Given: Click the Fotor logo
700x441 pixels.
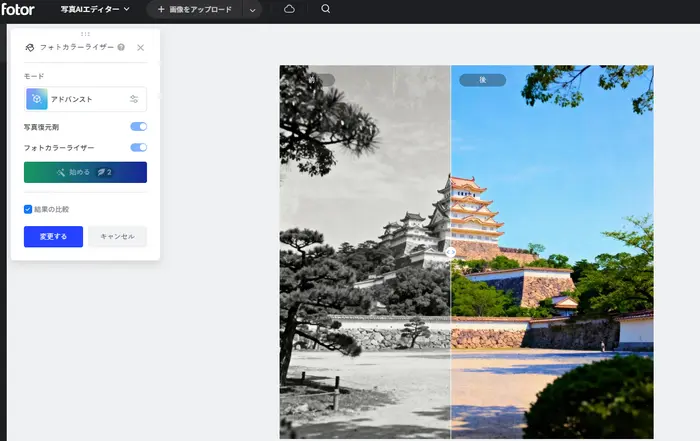Looking at the screenshot, I should [17, 9].
